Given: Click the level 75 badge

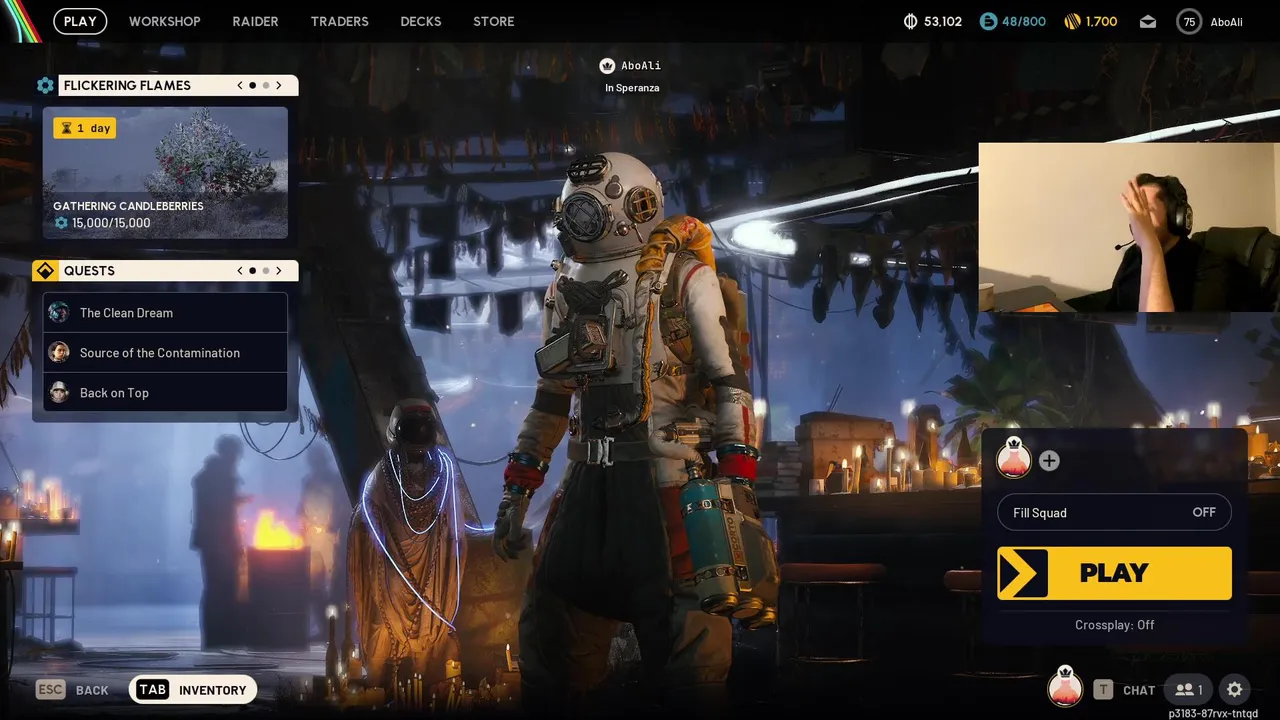Looking at the screenshot, I should coord(1189,22).
